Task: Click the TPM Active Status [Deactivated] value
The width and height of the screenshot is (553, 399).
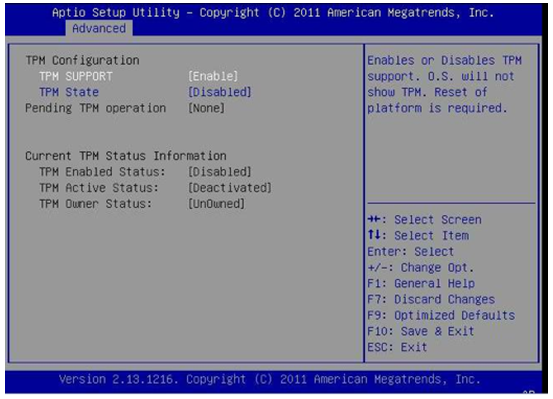Action: 230,188
